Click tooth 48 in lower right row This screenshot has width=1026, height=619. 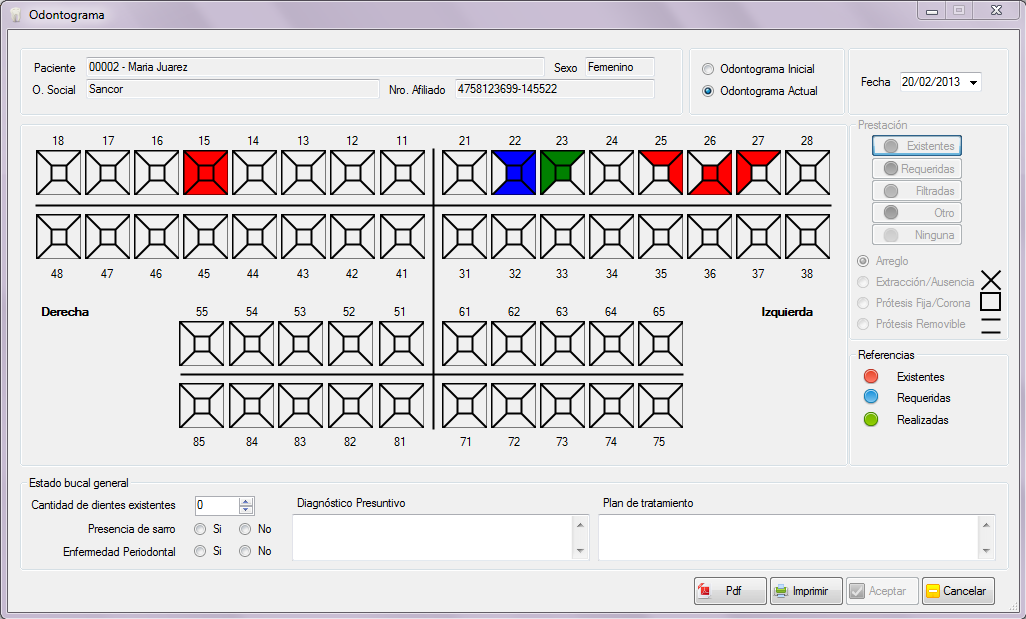(58, 237)
